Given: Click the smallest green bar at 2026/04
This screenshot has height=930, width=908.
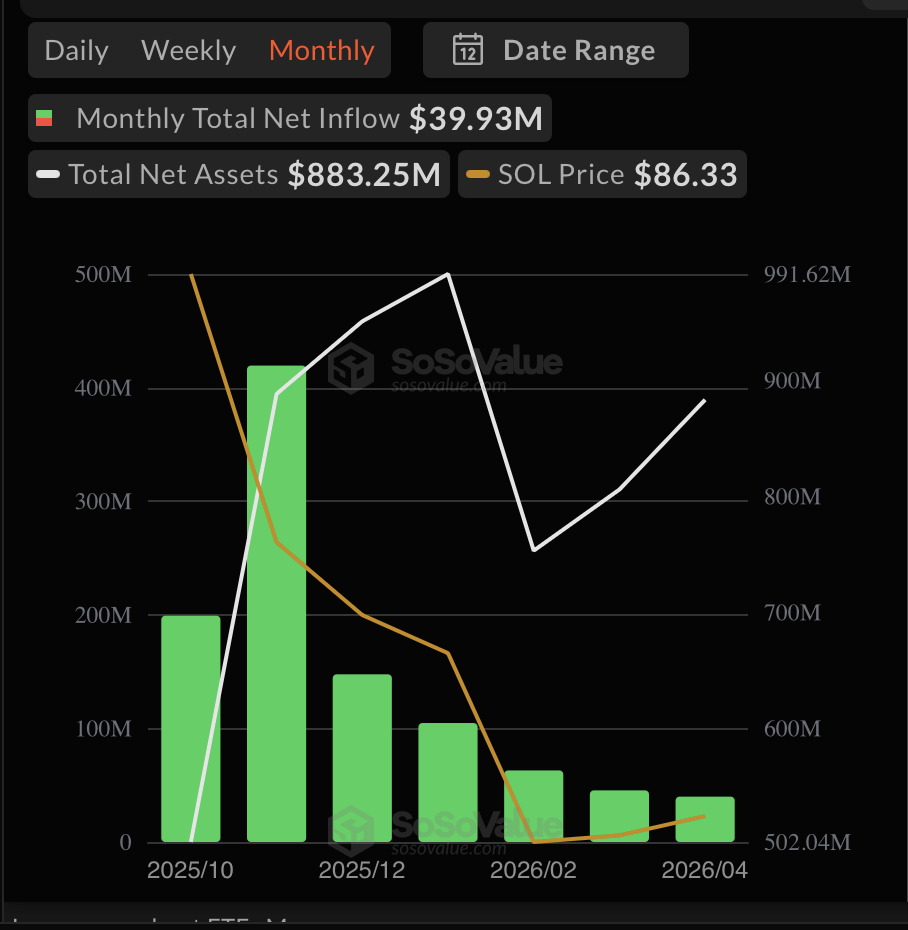Looking at the screenshot, I should [704, 820].
